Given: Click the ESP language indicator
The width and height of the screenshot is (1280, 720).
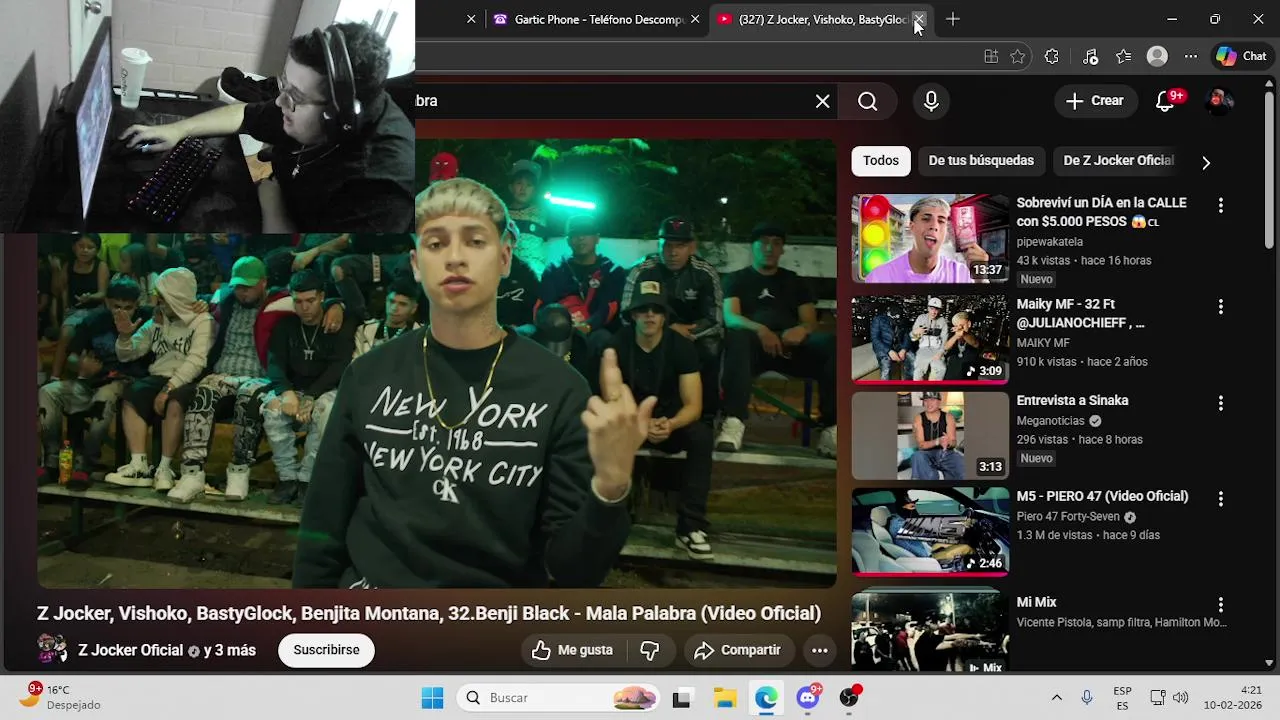Looking at the screenshot, I should [x=1122, y=697].
